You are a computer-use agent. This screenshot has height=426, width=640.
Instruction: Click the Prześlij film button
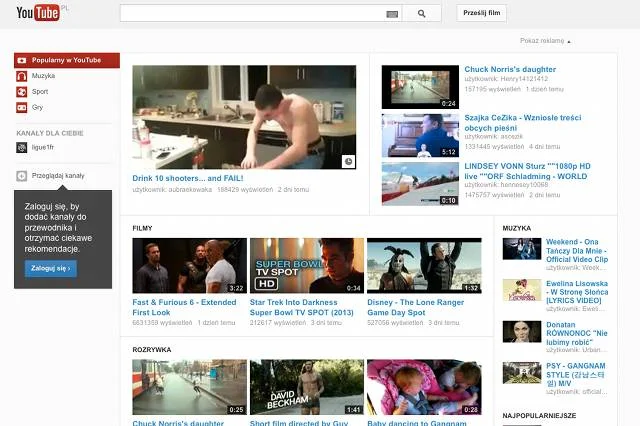[482, 13]
